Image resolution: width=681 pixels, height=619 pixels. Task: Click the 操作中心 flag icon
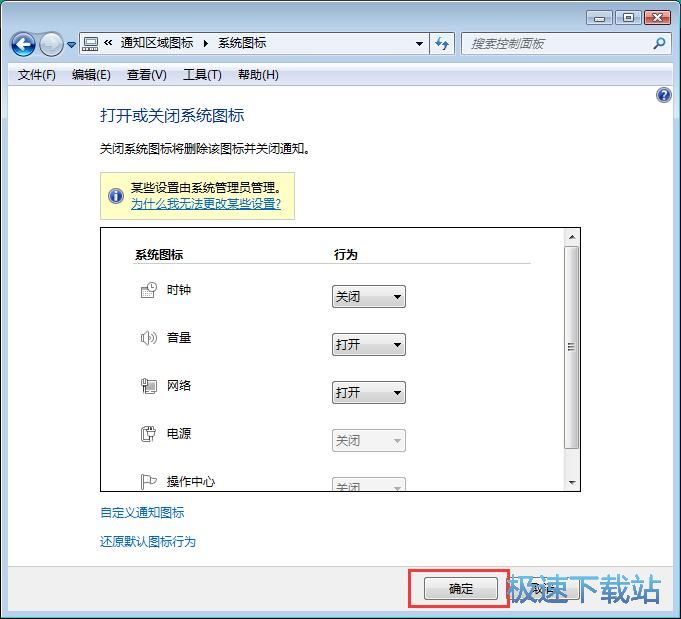(x=149, y=481)
